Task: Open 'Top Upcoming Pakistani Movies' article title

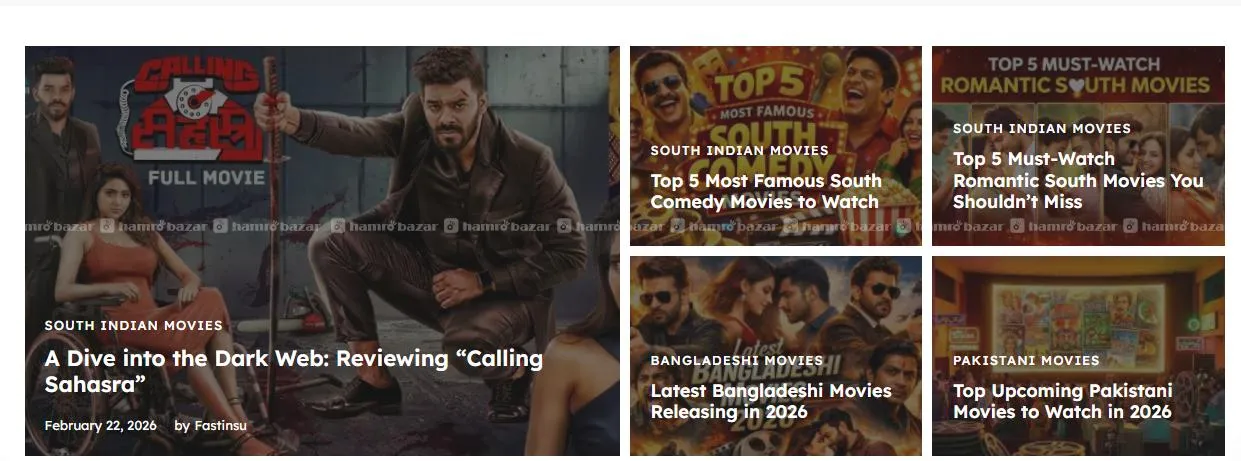Action: coord(1062,401)
